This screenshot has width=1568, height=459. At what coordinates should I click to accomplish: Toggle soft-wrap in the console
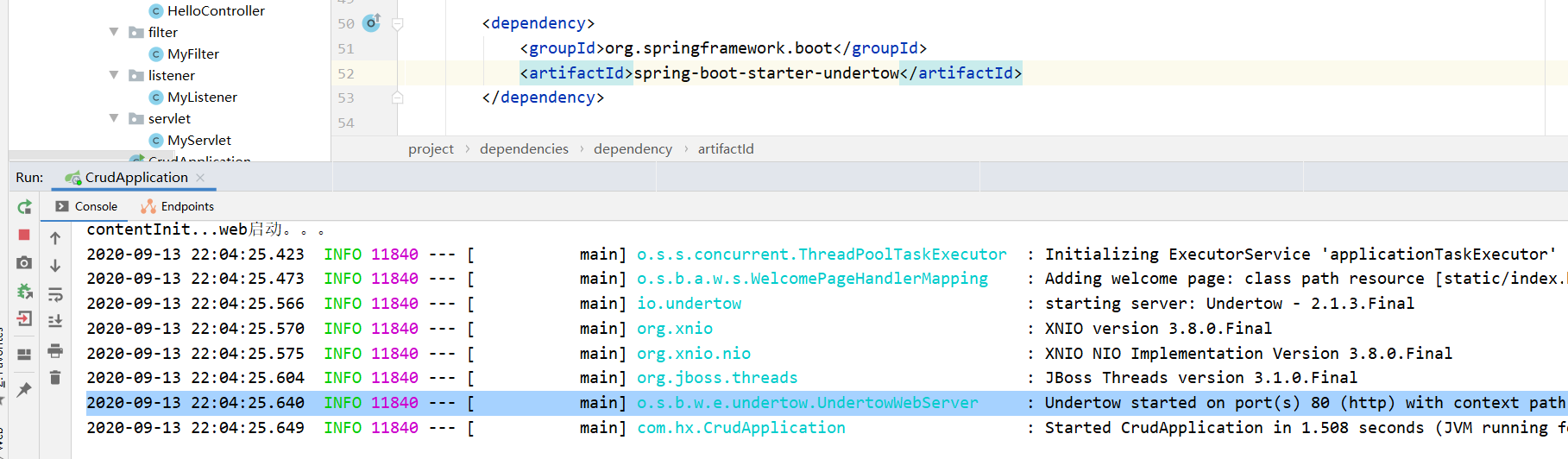coord(55,294)
